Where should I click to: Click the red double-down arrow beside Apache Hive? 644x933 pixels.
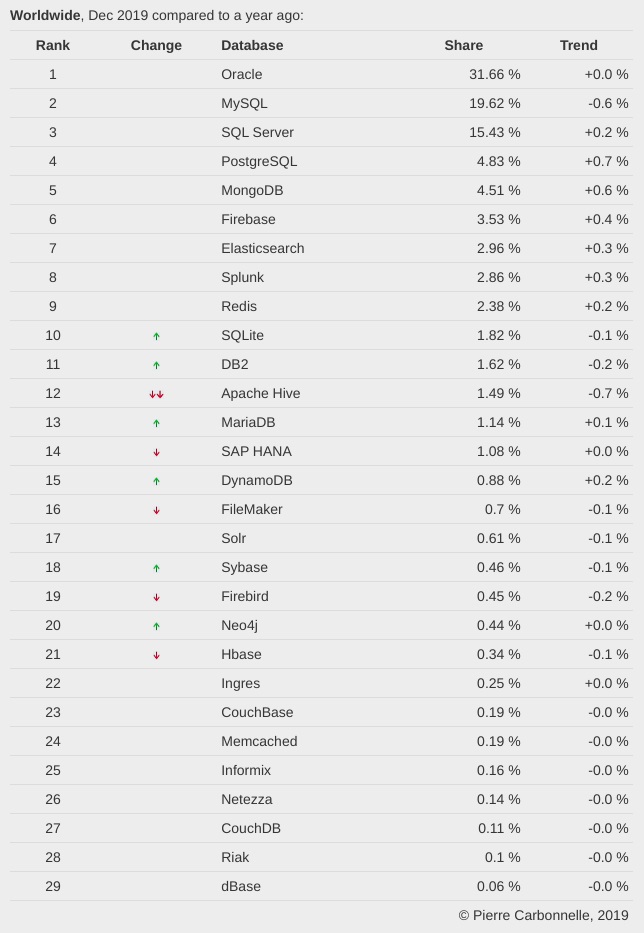(x=156, y=394)
